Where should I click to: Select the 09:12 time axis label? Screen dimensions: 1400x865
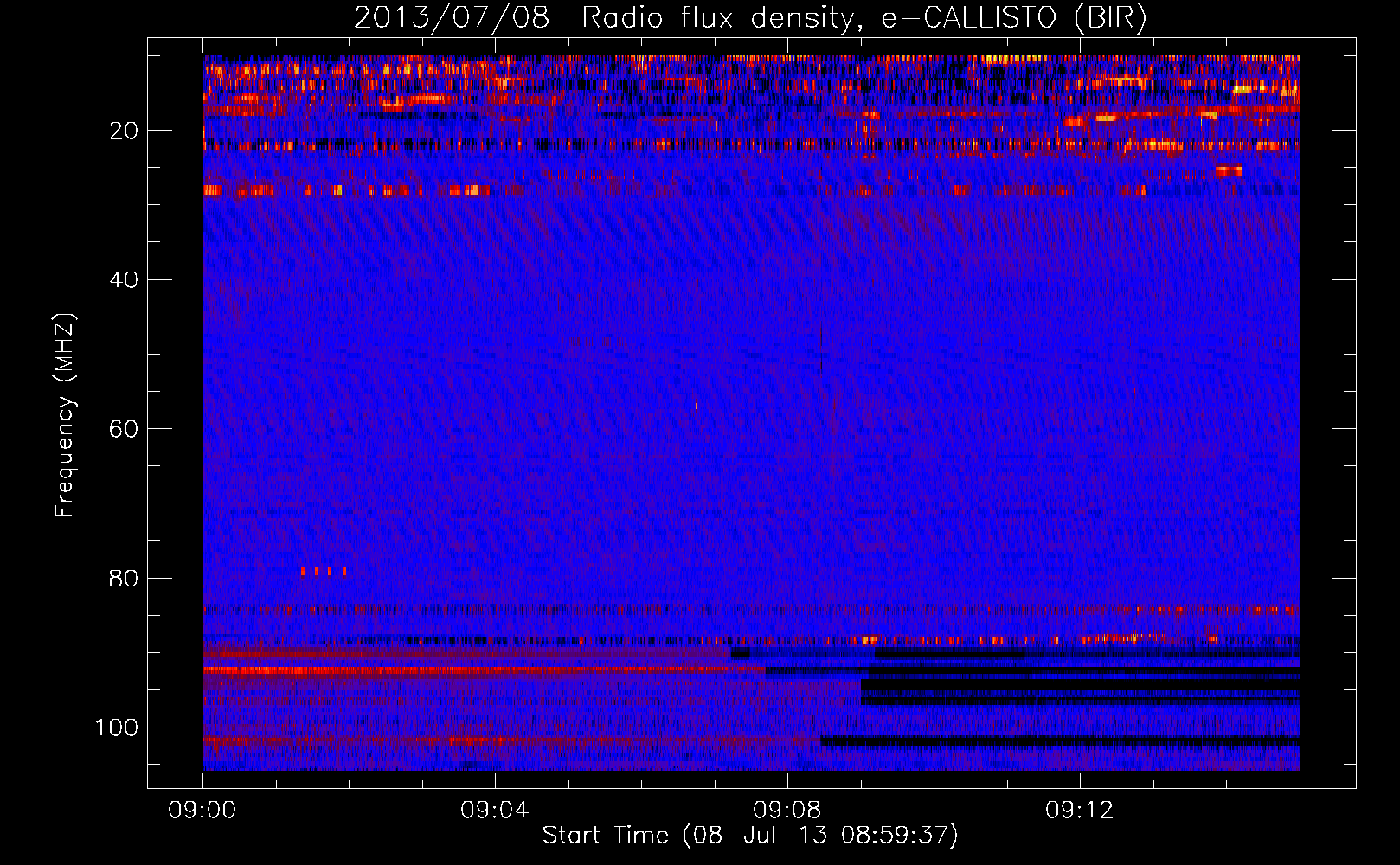point(1080,811)
